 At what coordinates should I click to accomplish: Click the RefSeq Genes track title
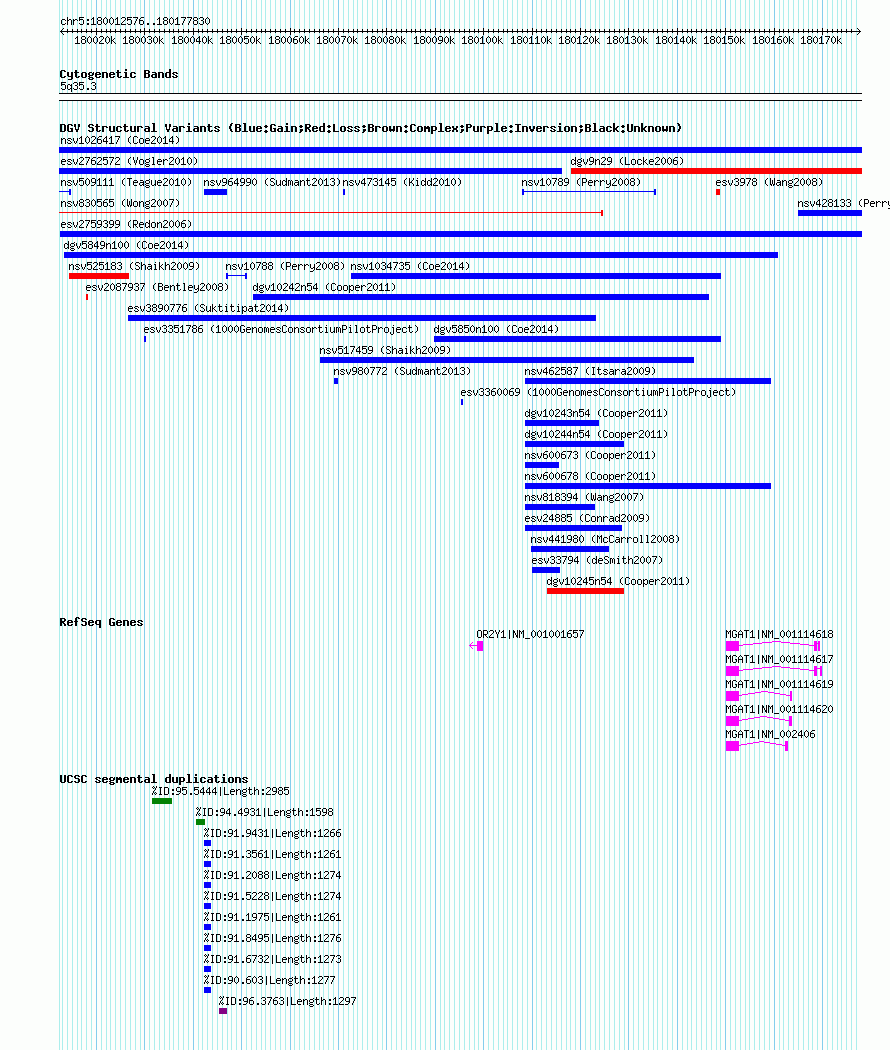point(101,622)
